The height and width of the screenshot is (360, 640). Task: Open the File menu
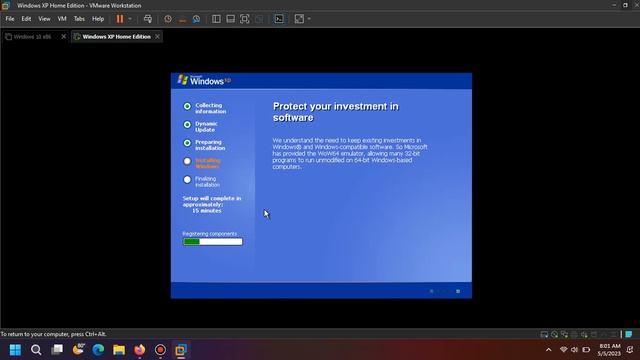10,19
